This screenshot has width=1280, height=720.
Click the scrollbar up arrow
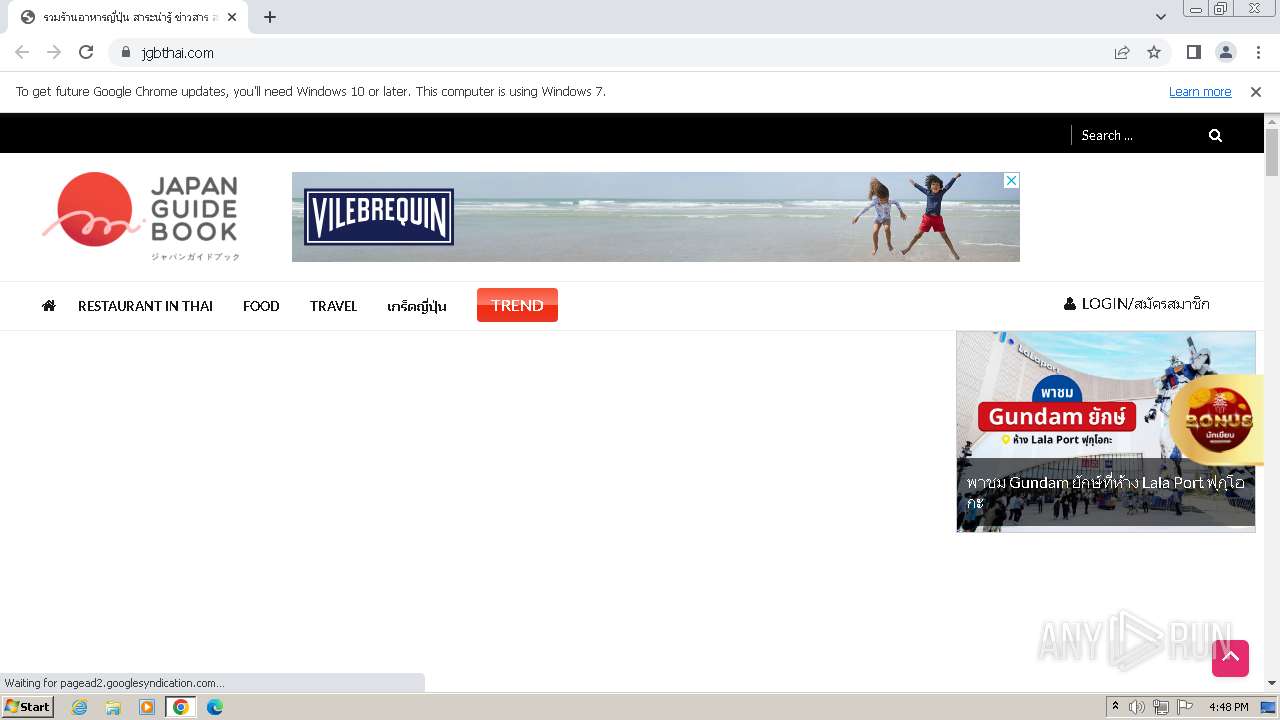click(x=1272, y=121)
